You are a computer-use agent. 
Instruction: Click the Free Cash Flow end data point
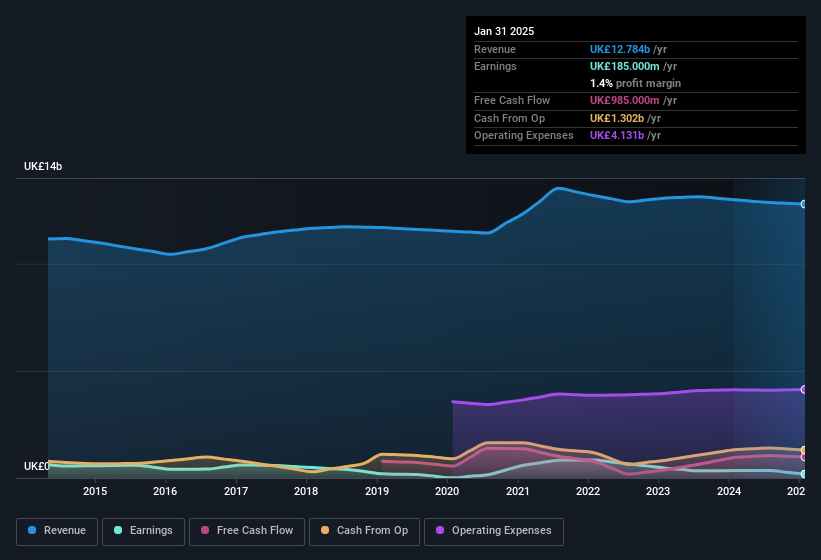coord(803,457)
